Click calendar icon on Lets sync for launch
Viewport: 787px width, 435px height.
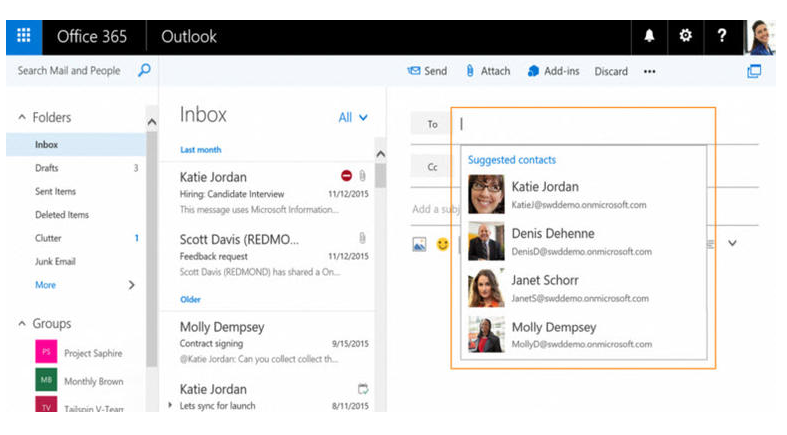click(x=363, y=388)
